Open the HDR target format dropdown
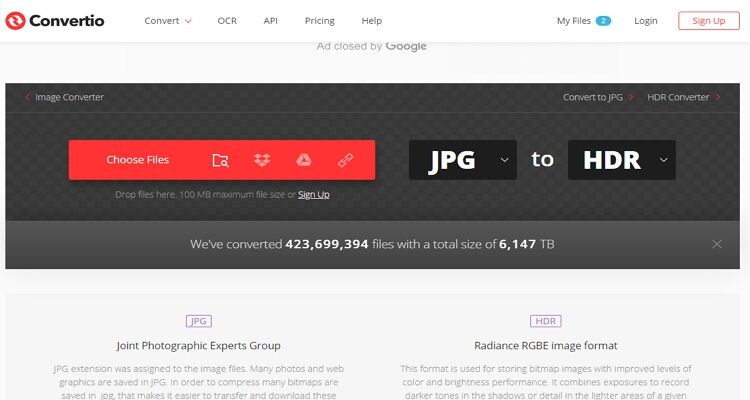This screenshot has width=750, height=400. pyautogui.click(x=621, y=160)
